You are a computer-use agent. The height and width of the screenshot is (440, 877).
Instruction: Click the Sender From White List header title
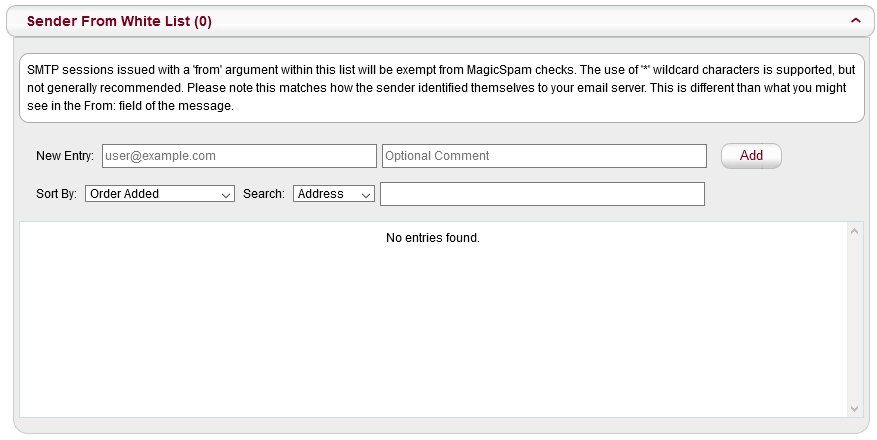(x=109, y=21)
